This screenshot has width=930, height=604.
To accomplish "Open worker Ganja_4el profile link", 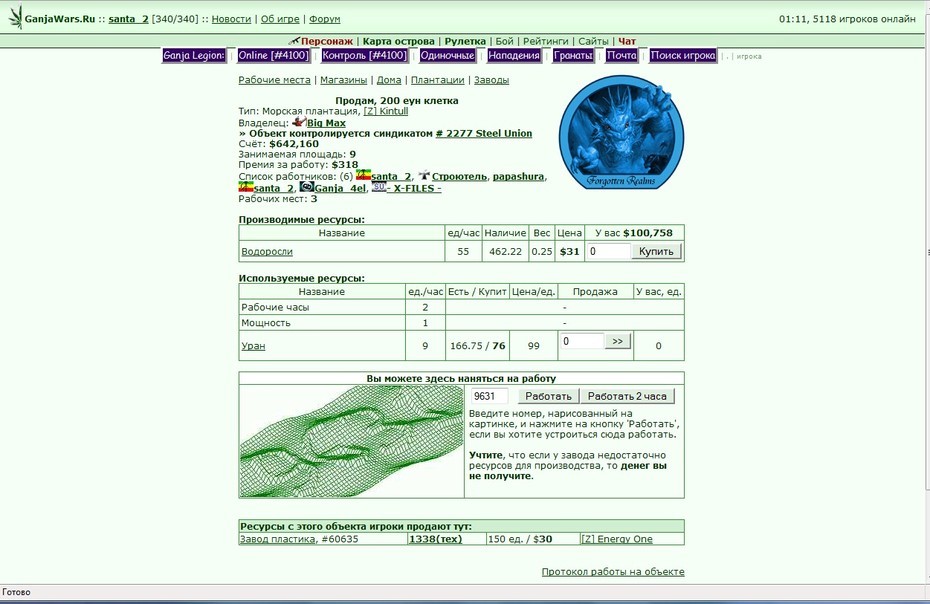I will pyautogui.click(x=340, y=188).
